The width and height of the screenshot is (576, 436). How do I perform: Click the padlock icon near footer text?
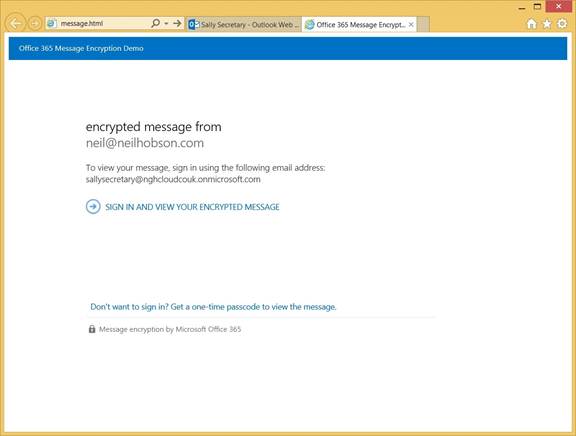tap(92, 329)
